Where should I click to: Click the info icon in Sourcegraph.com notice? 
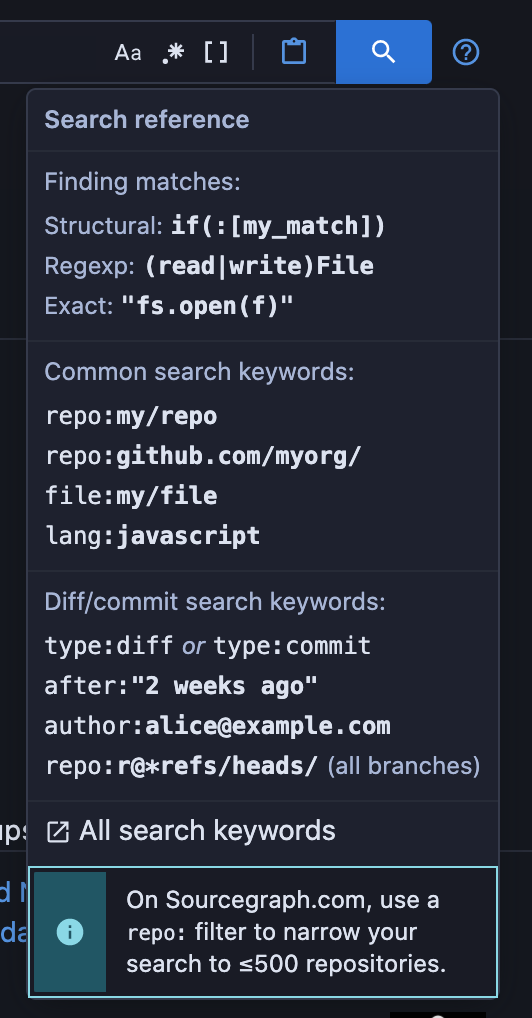[x=70, y=932]
